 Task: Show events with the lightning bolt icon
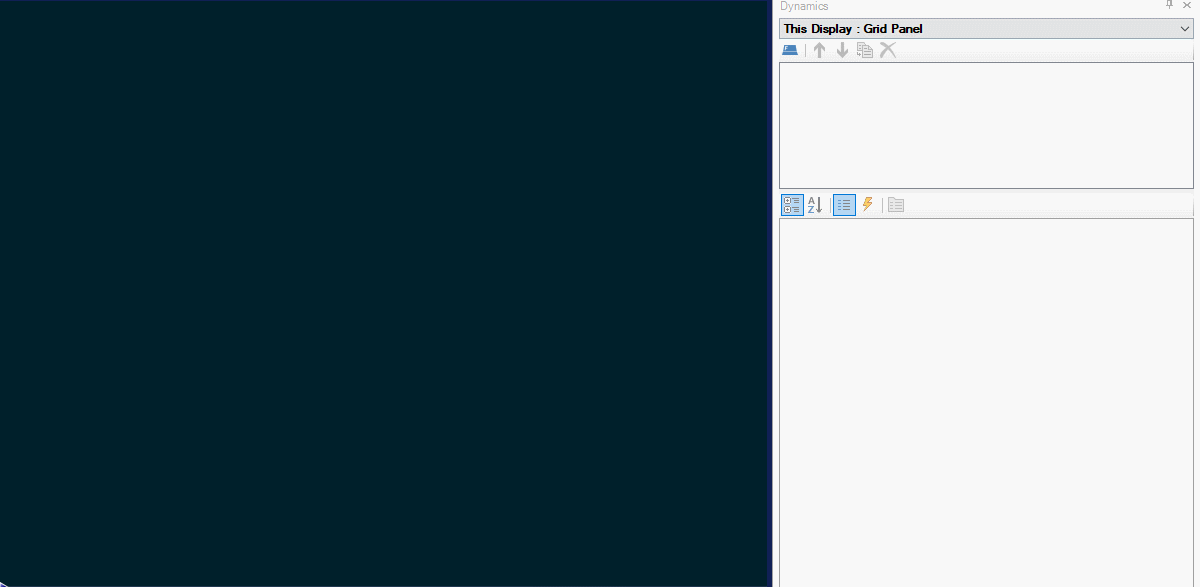pyautogui.click(x=867, y=205)
